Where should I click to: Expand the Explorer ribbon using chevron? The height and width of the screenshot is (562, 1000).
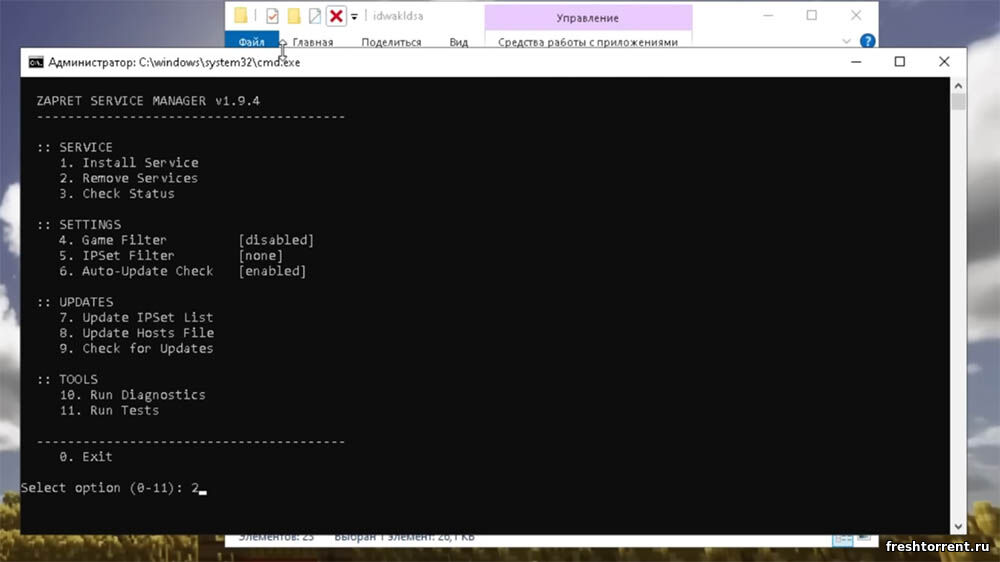pyautogui.click(x=847, y=42)
